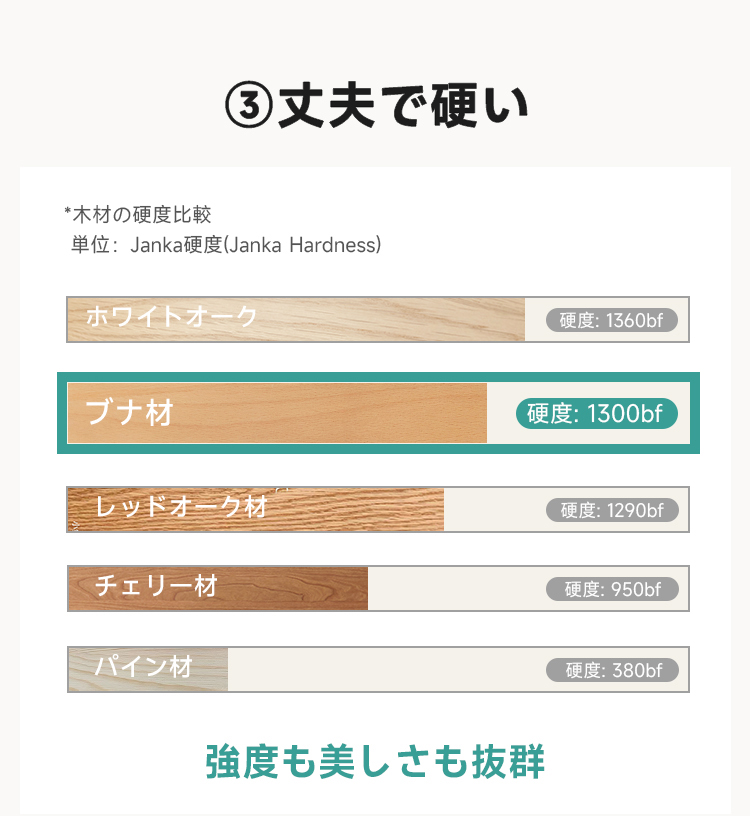Click the 硬度: 1290bf badge
This screenshot has height=816, width=750.
click(x=612, y=510)
